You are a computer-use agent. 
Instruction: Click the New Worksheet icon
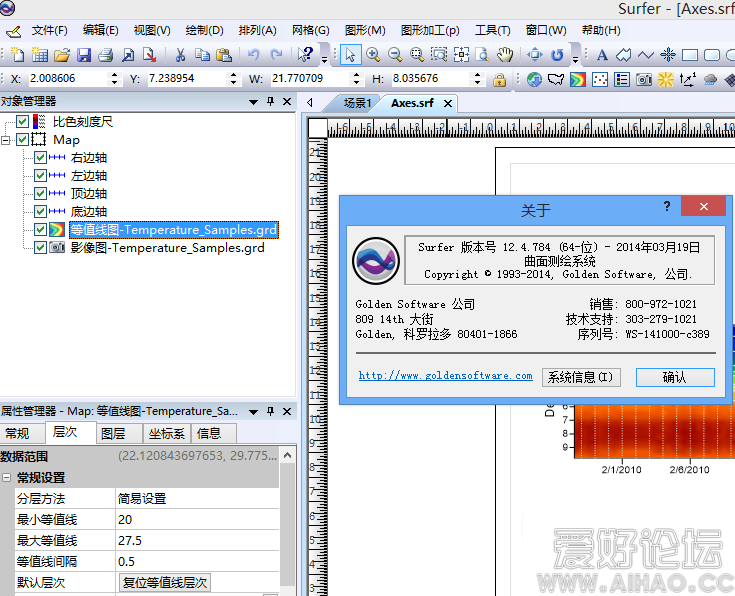(x=40, y=55)
